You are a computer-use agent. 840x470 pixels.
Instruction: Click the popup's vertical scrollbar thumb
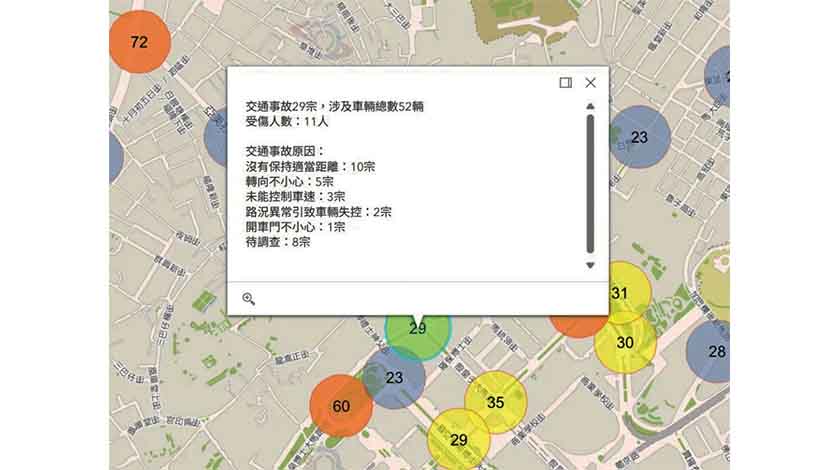click(590, 185)
